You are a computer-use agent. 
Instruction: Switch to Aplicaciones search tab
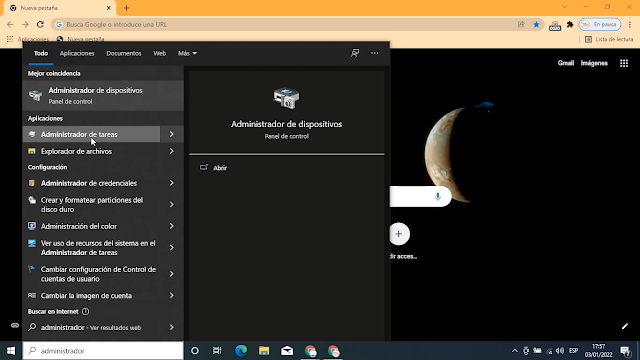click(x=77, y=53)
